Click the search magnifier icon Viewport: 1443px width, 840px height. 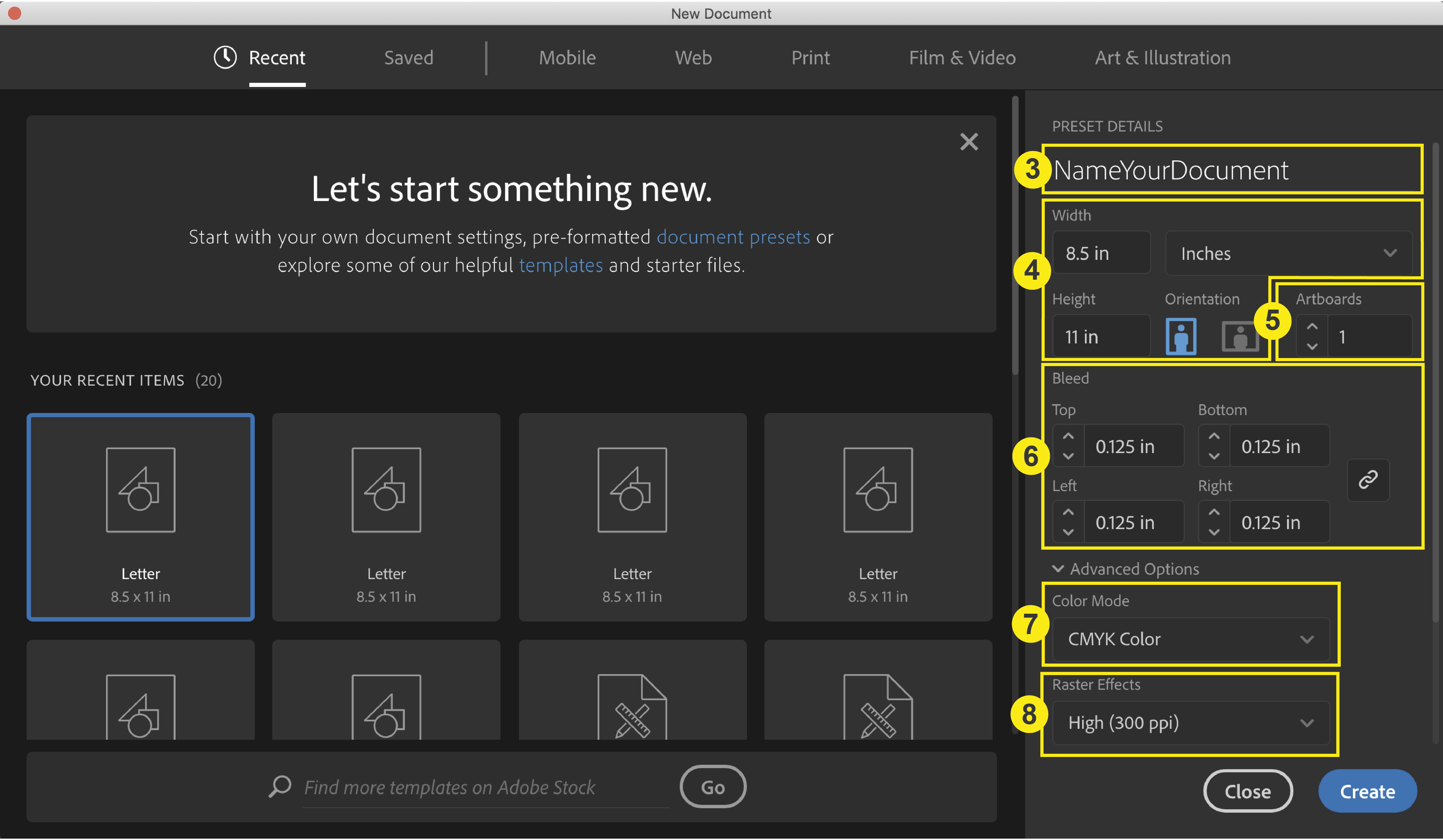point(280,787)
